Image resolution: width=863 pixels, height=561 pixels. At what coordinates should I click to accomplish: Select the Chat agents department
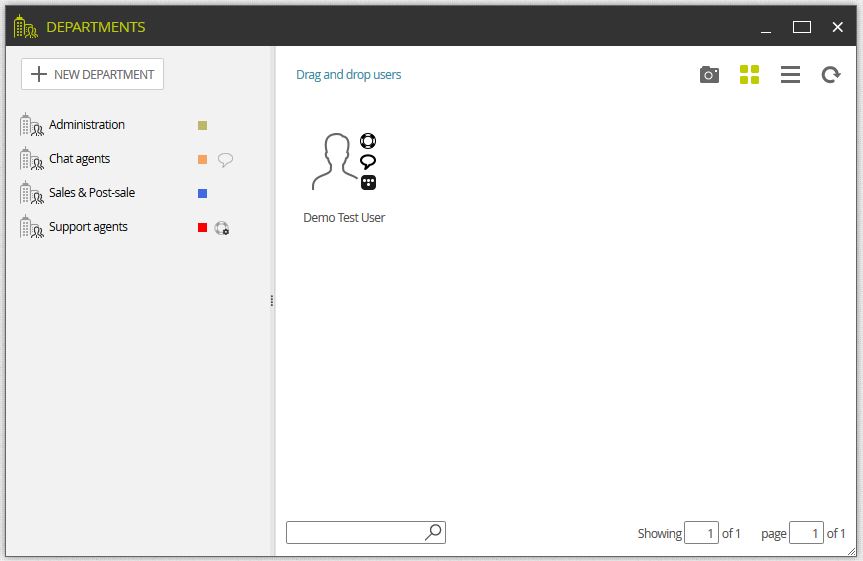pyautogui.click(x=79, y=159)
